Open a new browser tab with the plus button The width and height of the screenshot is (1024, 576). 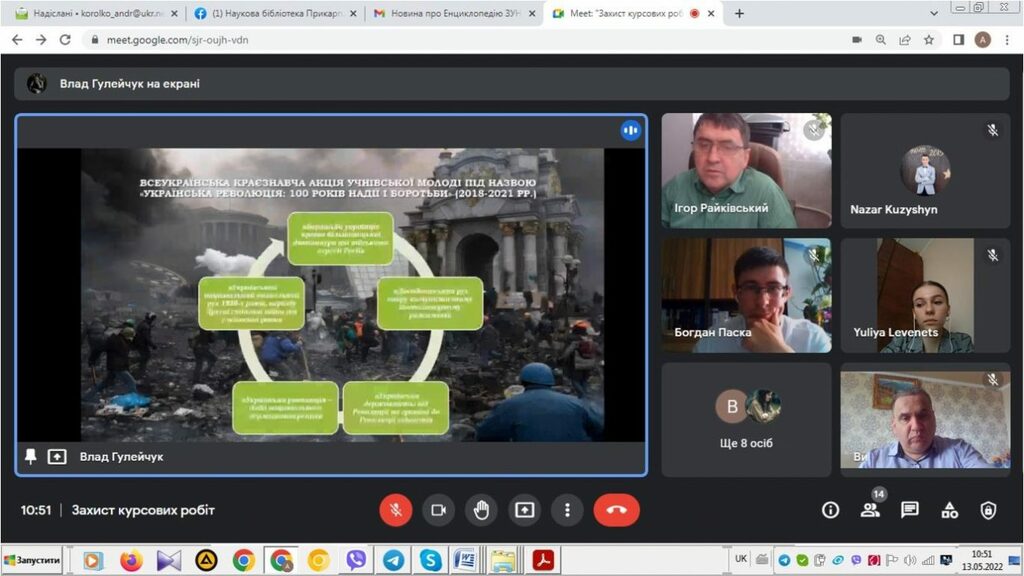740,14
